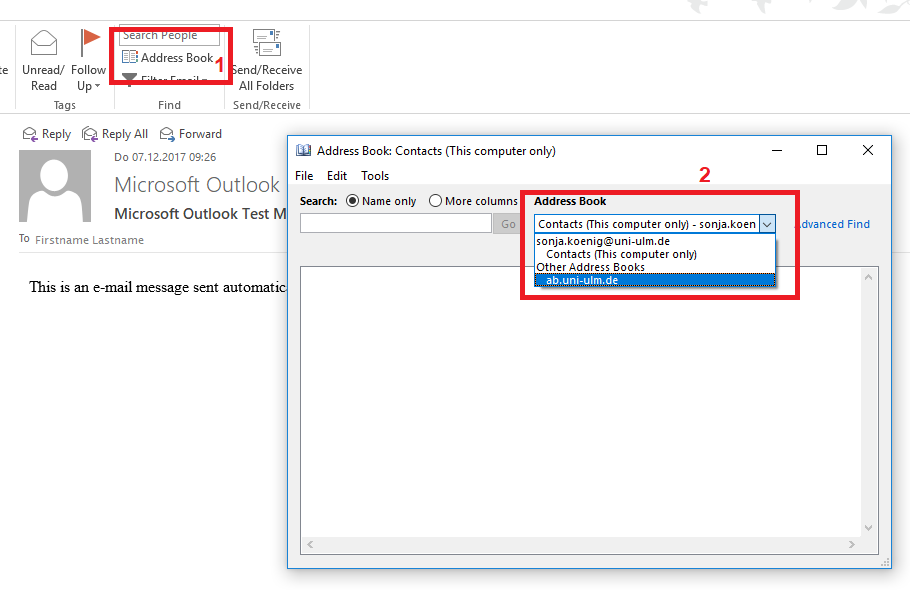Select the More columns search option
Viewport: 910px width, 590px height.
point(473,201)
